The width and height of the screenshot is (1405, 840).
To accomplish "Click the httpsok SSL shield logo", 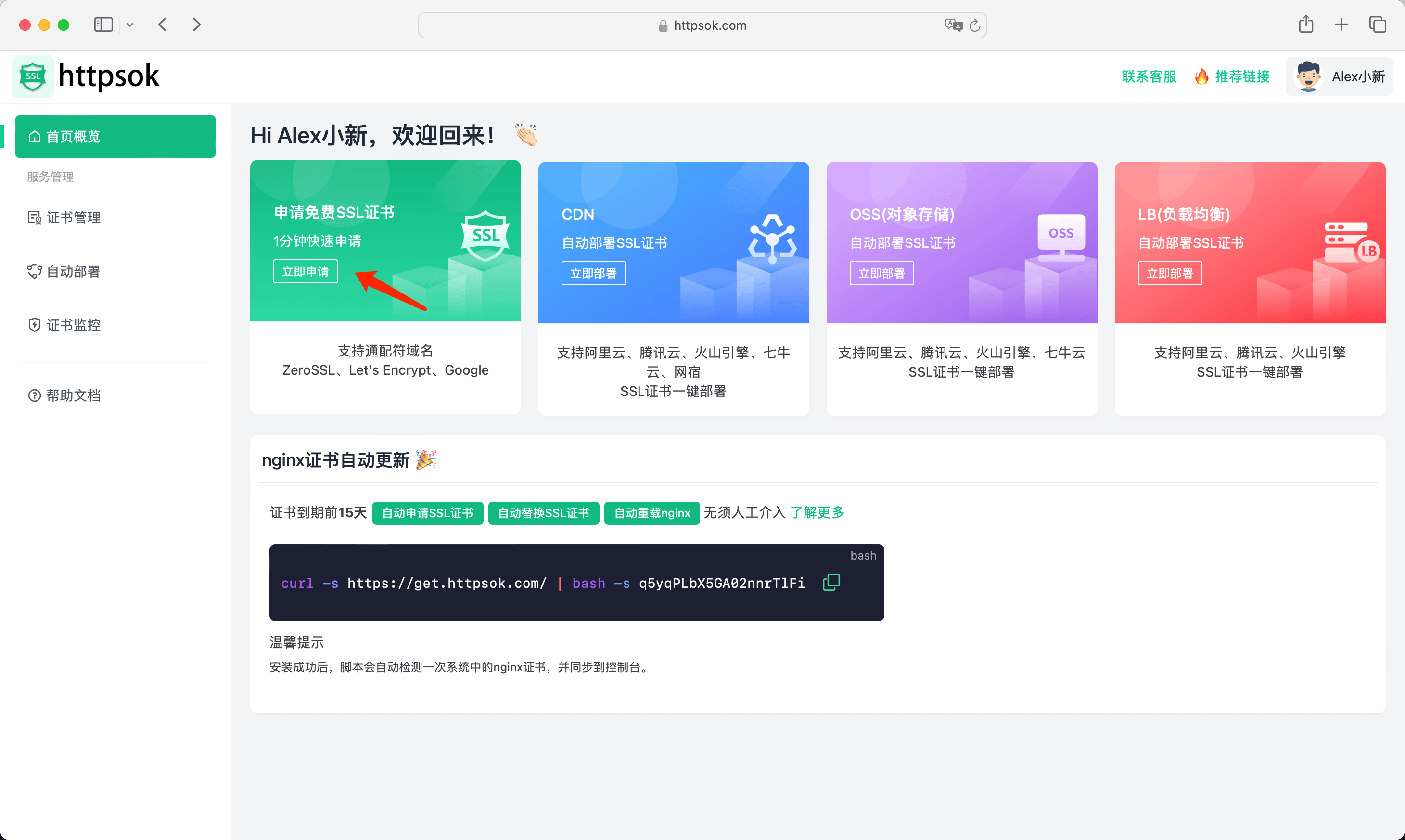I will [32, 76].
